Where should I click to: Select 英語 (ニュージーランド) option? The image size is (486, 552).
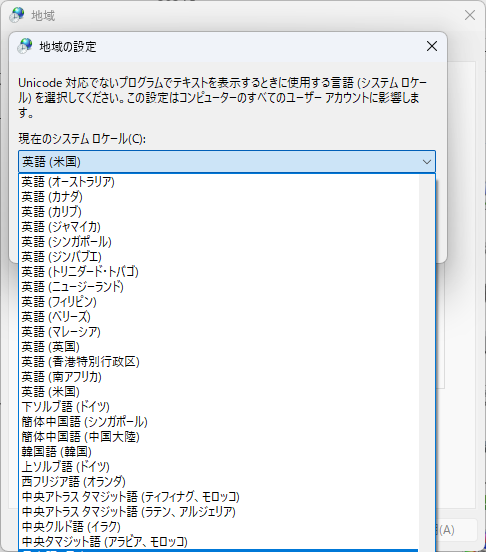click(x=219, y=287)
